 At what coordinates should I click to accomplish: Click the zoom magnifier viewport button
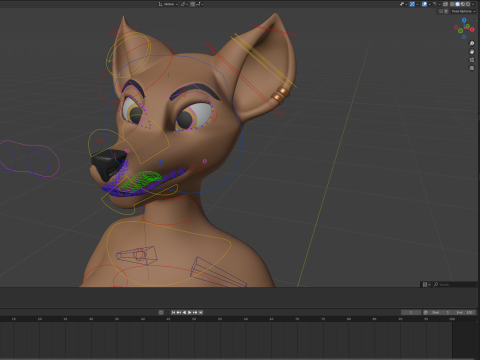pos(472,43)
